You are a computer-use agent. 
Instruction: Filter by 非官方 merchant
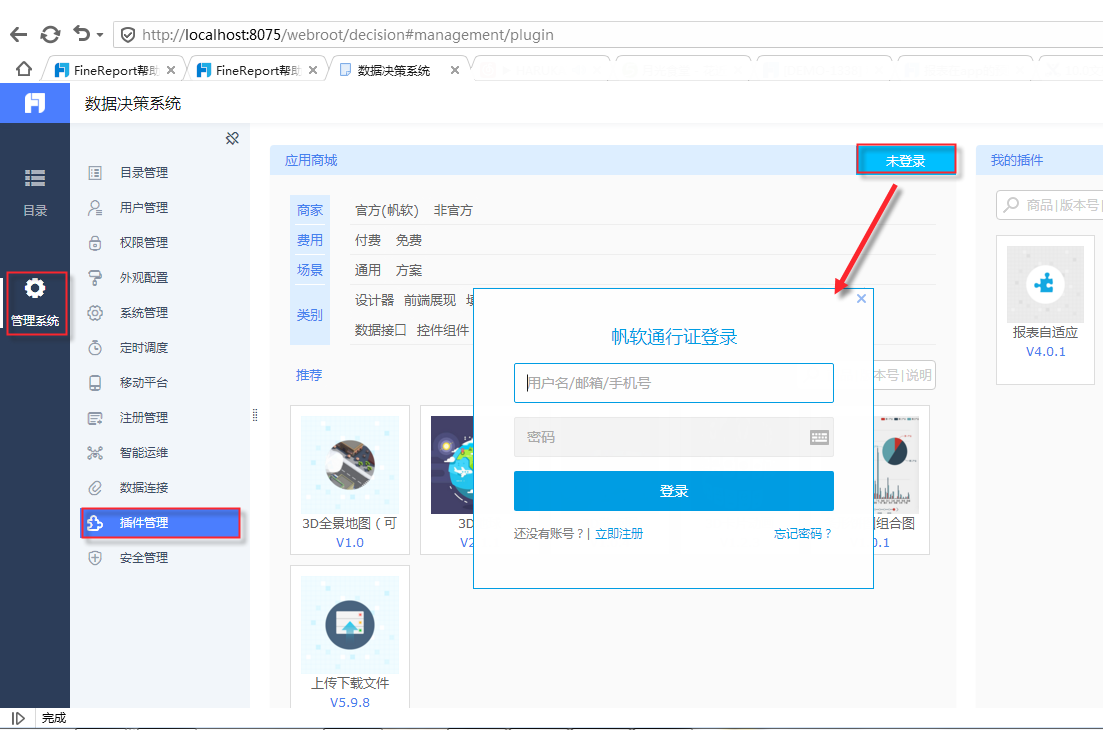(x=453, y=210)
